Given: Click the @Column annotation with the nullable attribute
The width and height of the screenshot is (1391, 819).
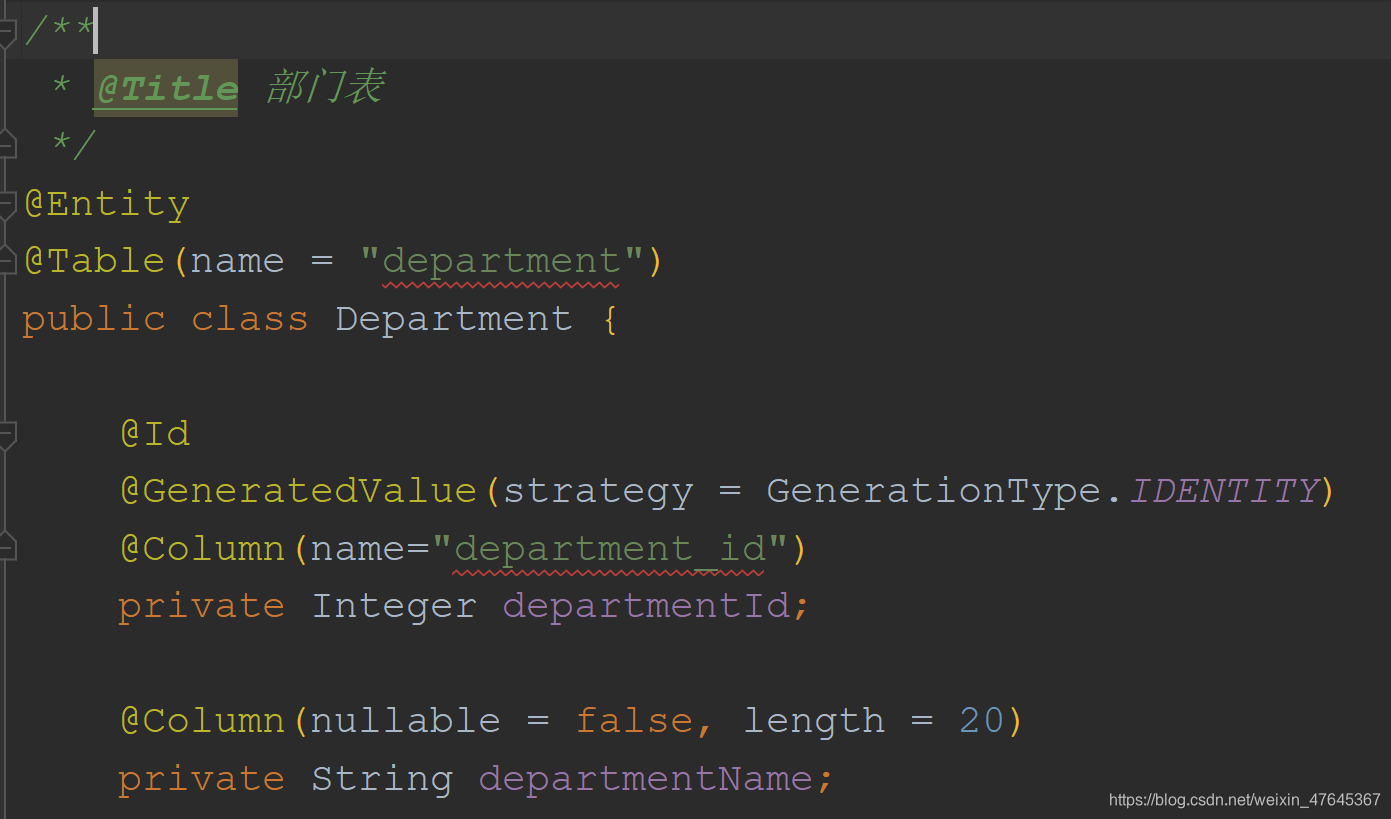Looking at the screenshot, I should coord(202,721).
